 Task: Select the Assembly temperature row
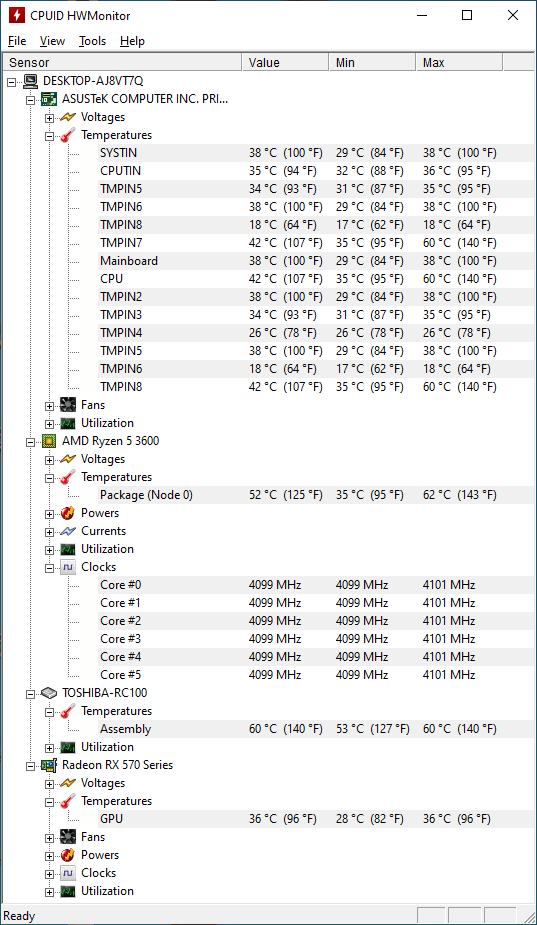click(x=316, y=729)
